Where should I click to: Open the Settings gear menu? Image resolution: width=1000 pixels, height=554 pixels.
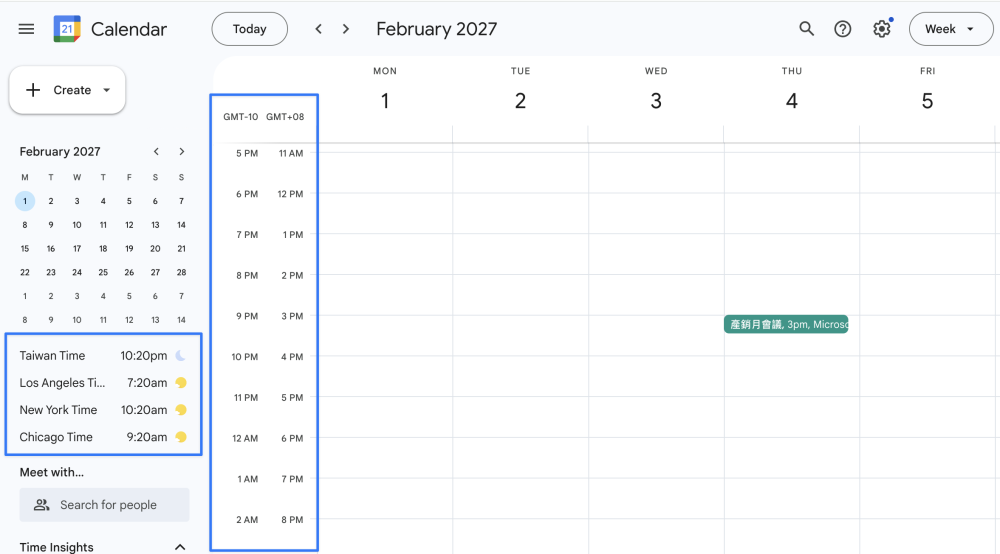(881, 29)
